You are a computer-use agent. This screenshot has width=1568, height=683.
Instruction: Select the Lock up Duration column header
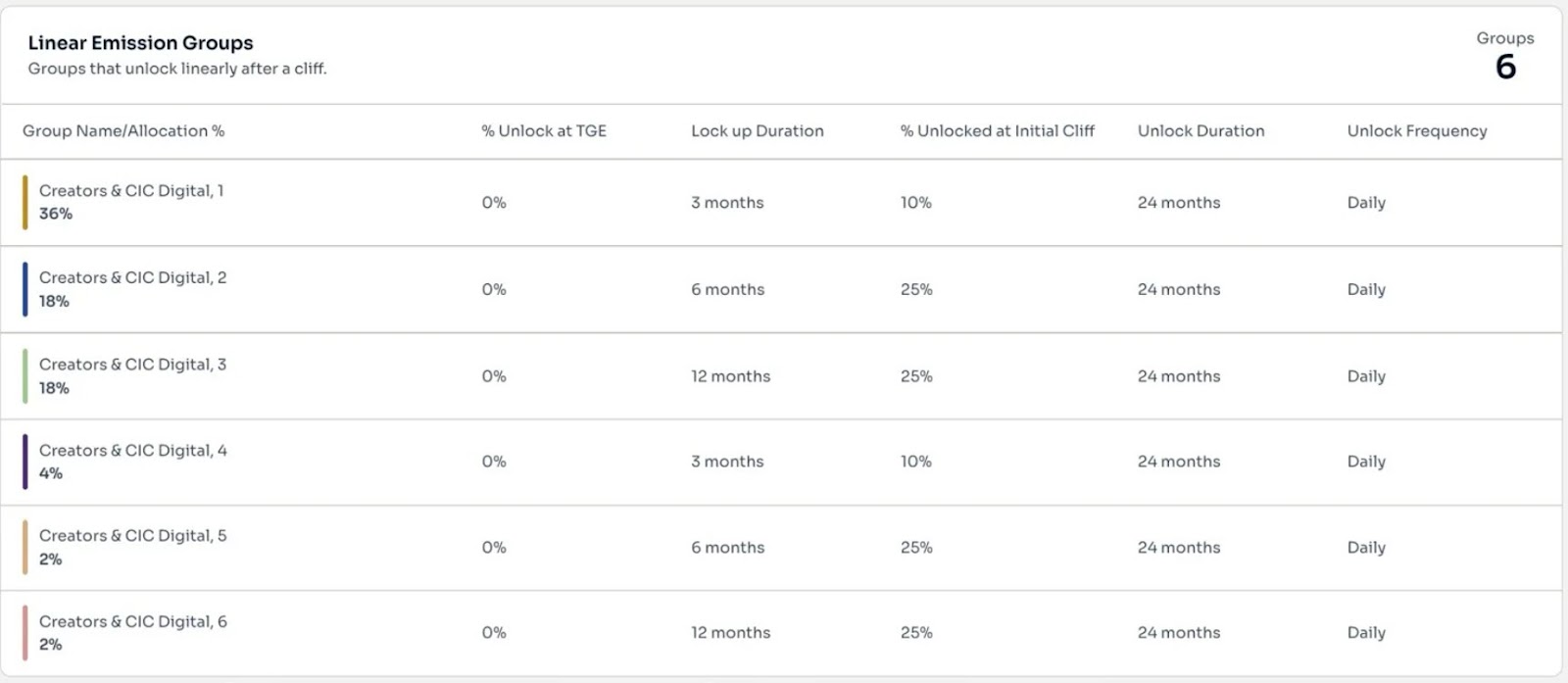click(x=757, y=131)
